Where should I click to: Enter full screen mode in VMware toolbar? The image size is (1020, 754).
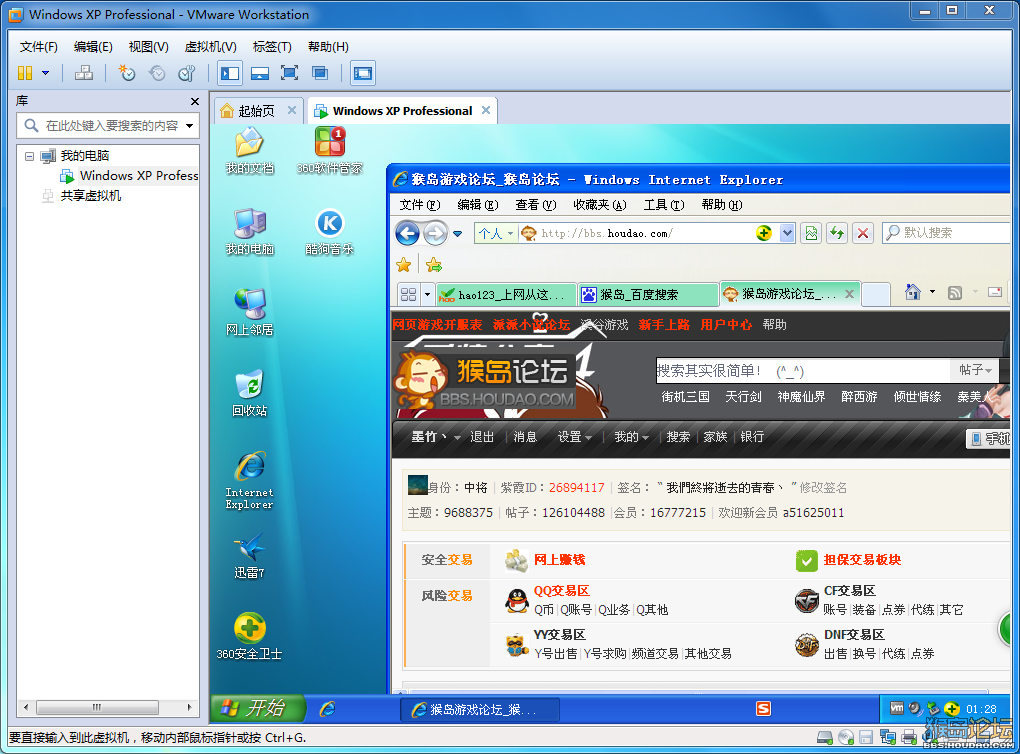click(x=289, y=73)
